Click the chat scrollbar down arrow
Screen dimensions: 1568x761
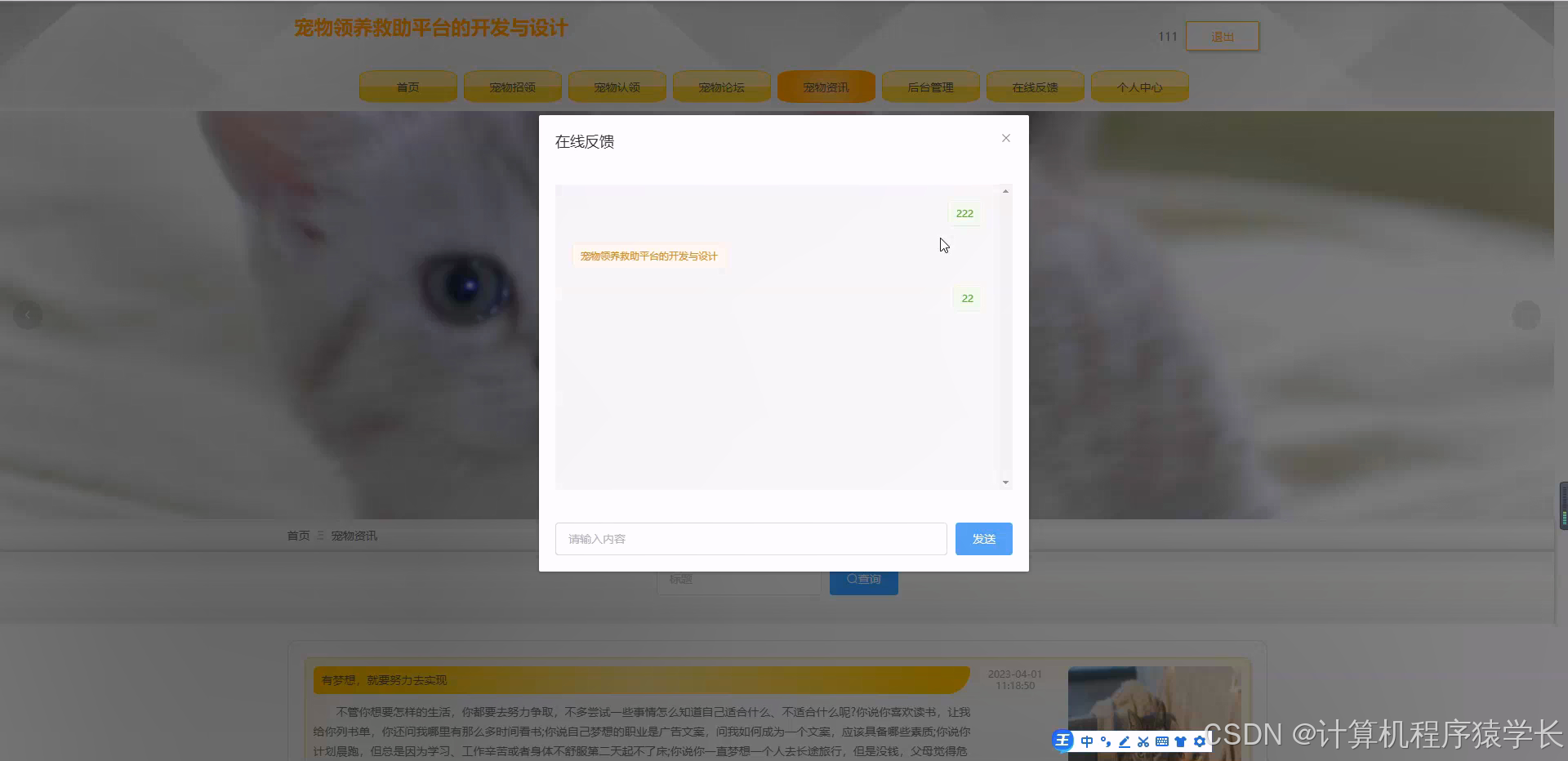(1004, 482)
